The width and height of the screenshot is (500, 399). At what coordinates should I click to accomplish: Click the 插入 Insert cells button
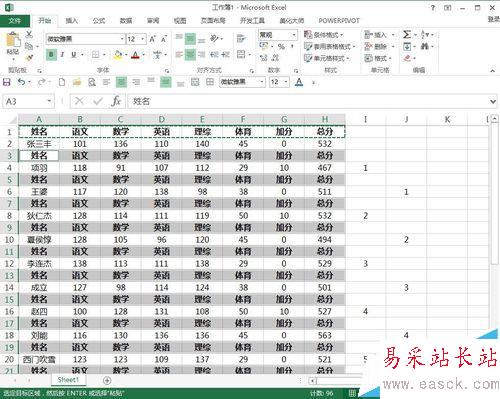click(379, 35)
